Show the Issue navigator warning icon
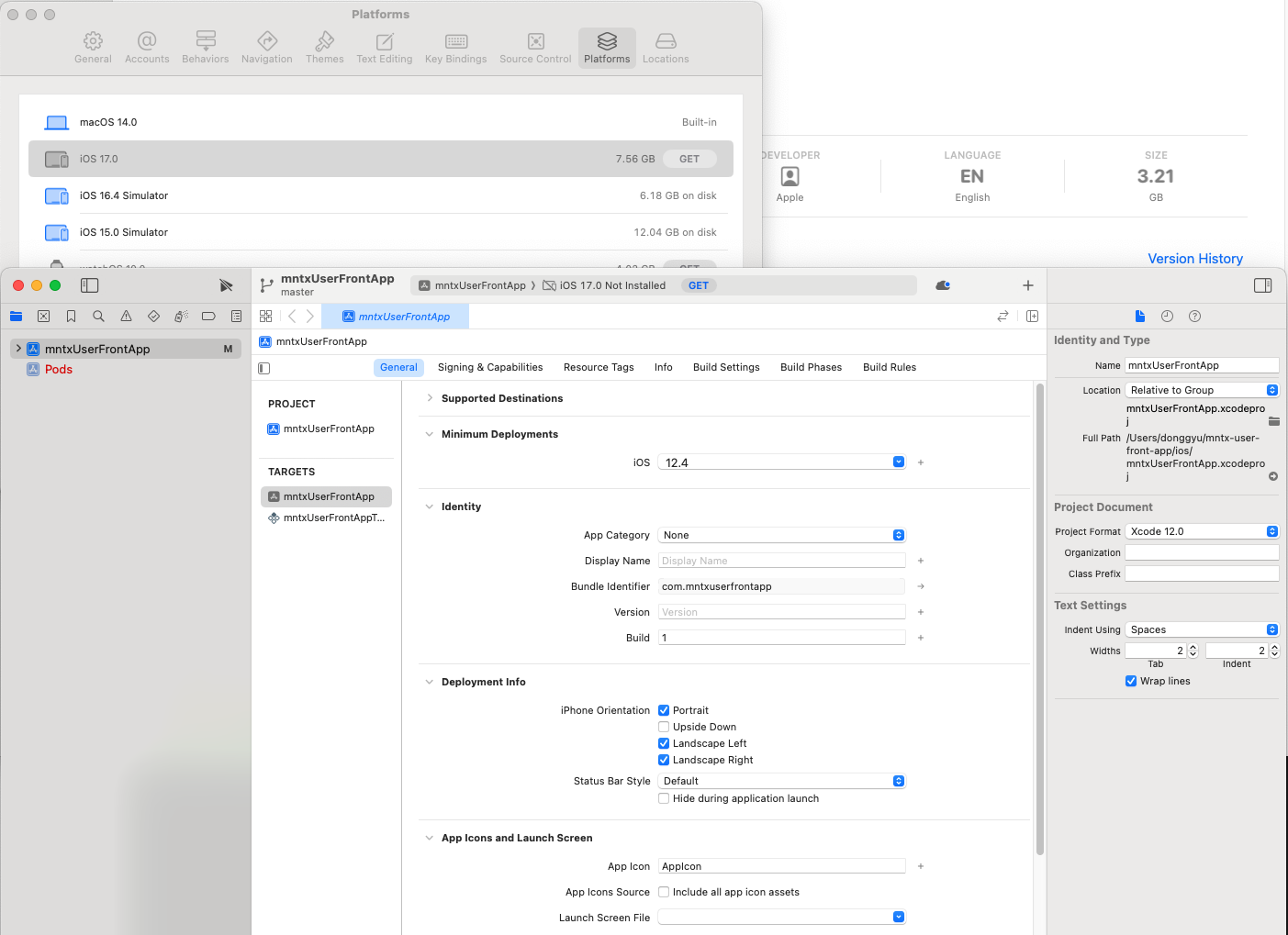1288x935 pixels. [x=126, y=317]
